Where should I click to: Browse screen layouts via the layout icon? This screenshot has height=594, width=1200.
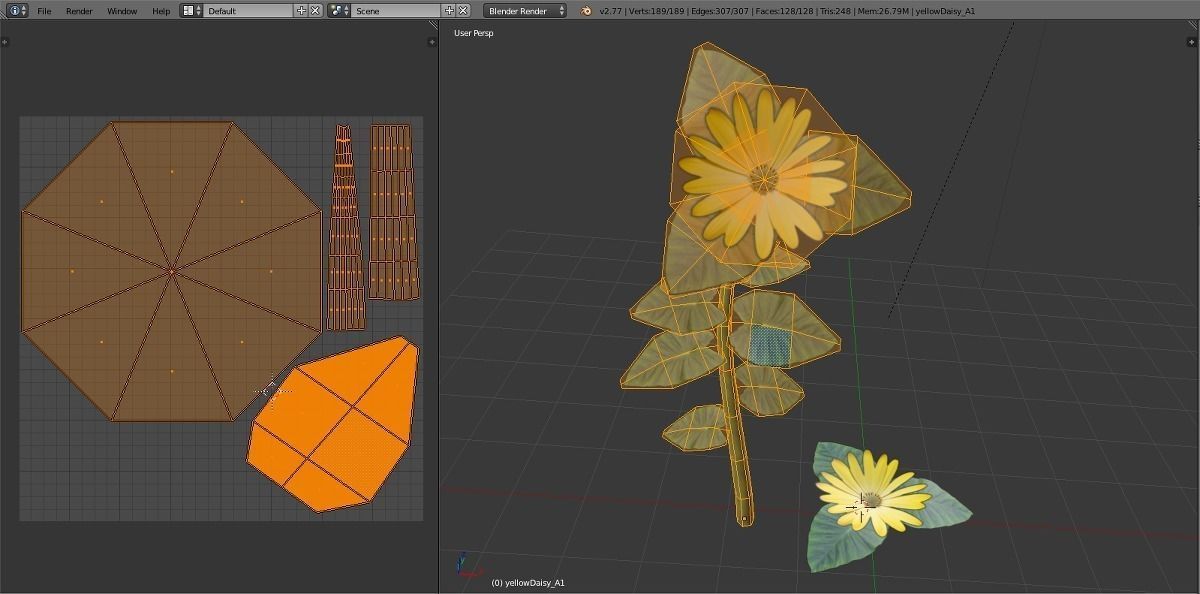(x=191, y=10)
